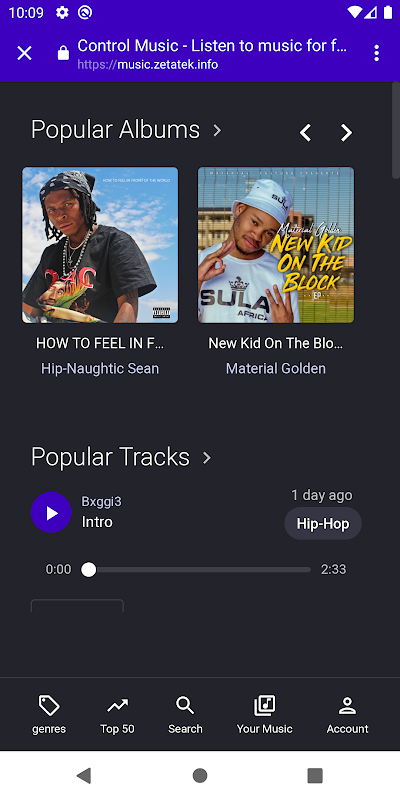
Task: Expand Popular Tracks section chevron
Action: point(207,458)
